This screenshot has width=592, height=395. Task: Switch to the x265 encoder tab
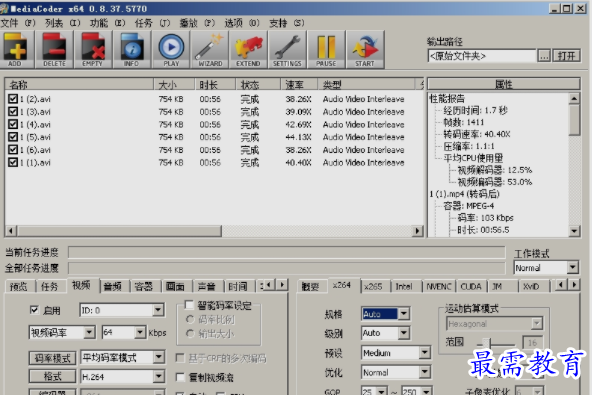[373, 287]
